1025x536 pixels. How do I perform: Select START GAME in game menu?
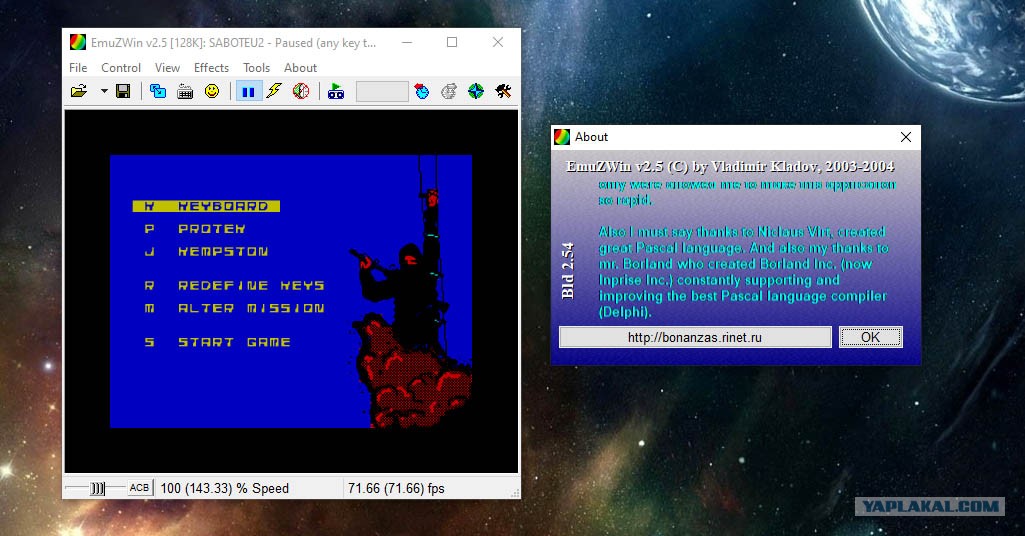coord(218,343)
